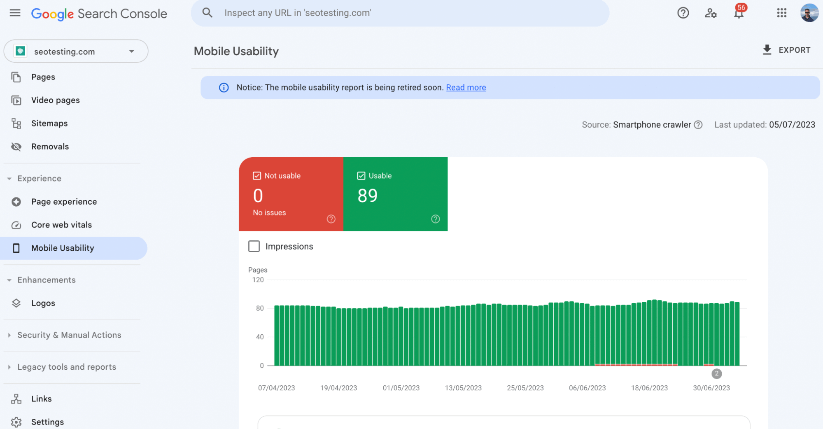Open the Google apps grid
The image size is (823, 429).
coord(781,13)
